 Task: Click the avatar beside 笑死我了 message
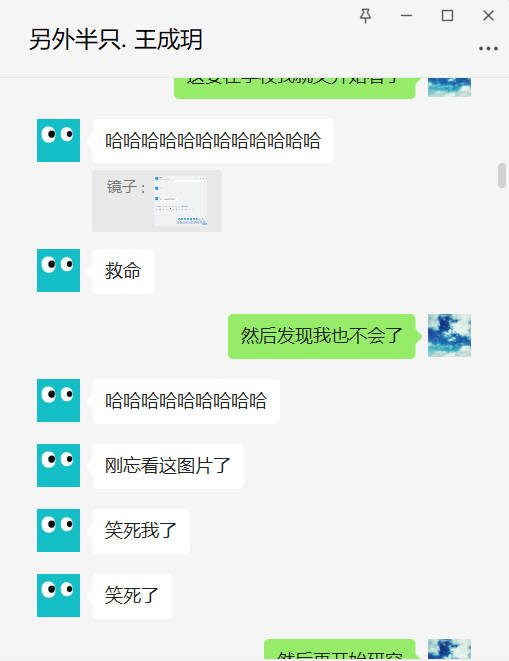coord(58,530)
